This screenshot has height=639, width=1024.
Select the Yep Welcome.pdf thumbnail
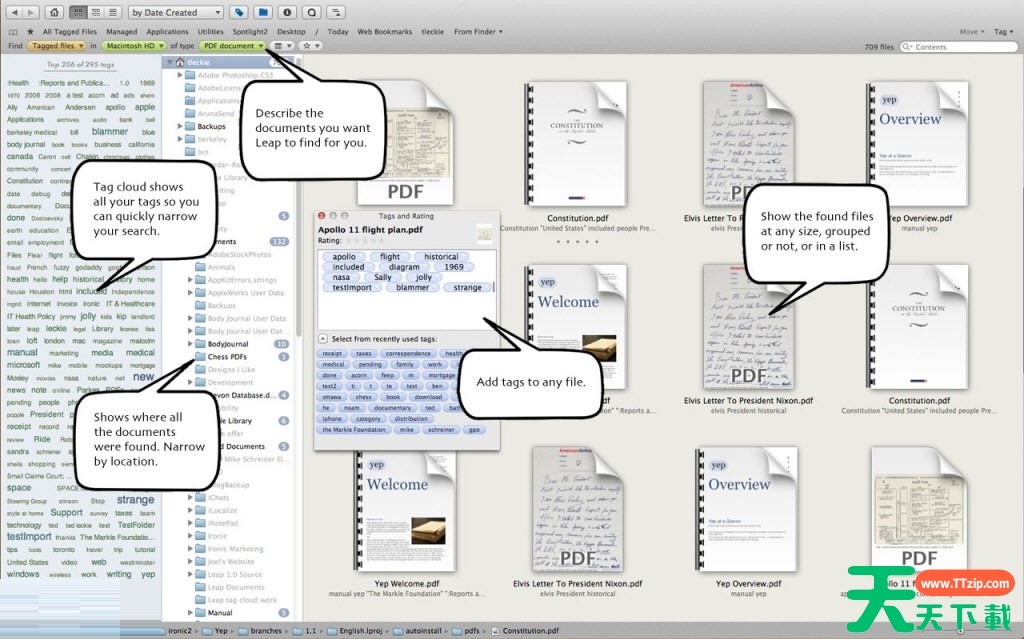[406, 510]
